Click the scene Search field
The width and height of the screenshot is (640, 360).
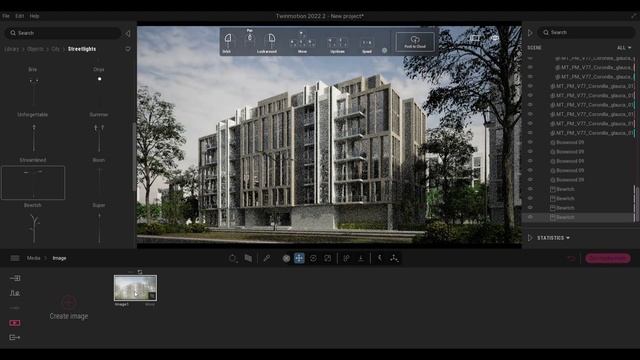click(585, 32)
